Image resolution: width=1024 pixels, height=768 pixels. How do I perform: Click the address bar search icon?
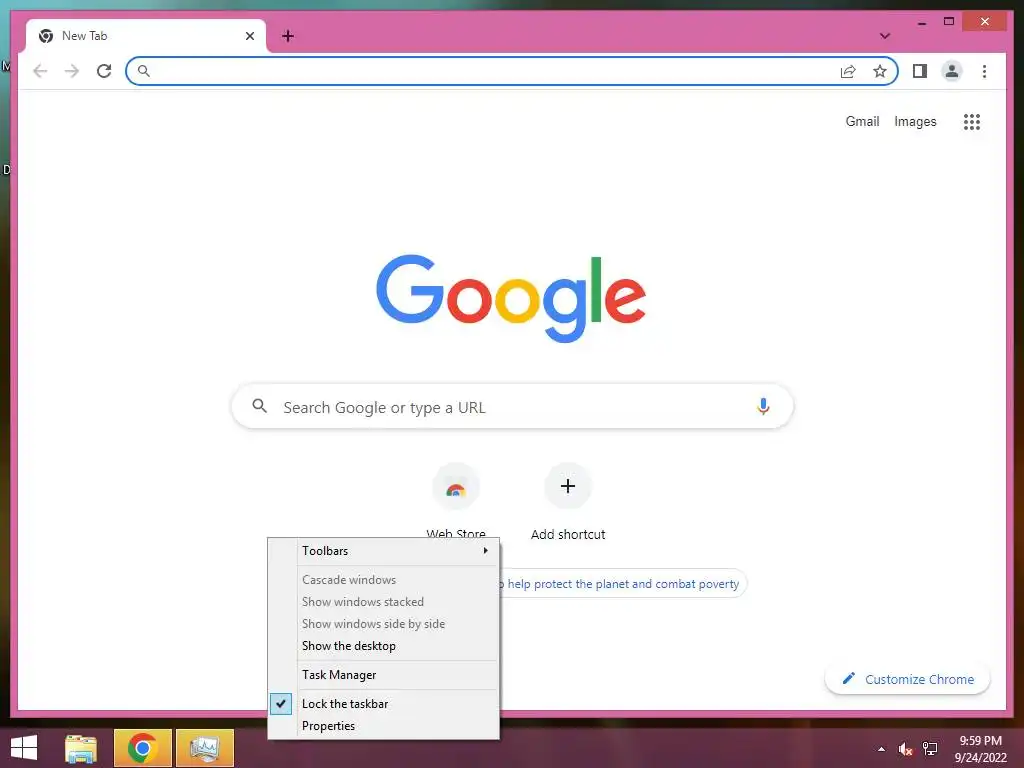point(144,71)
